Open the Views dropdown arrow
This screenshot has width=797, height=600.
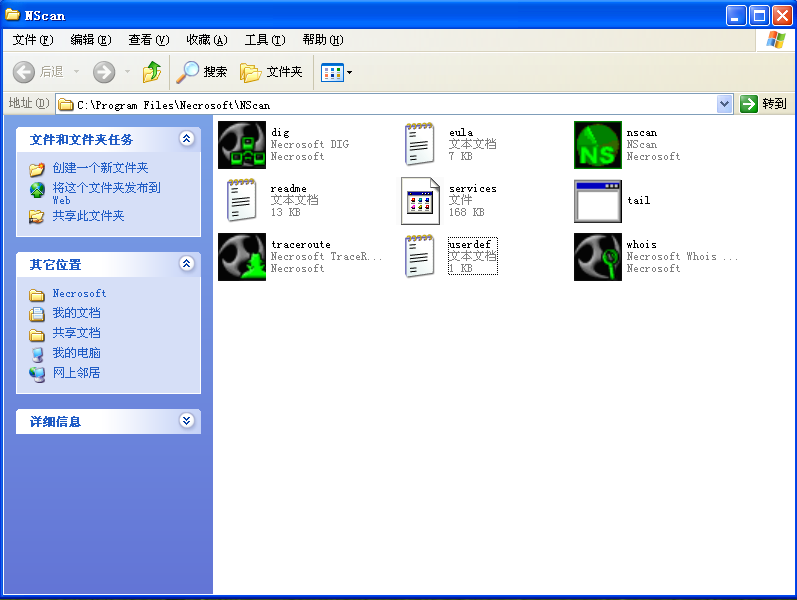point(349,73)
